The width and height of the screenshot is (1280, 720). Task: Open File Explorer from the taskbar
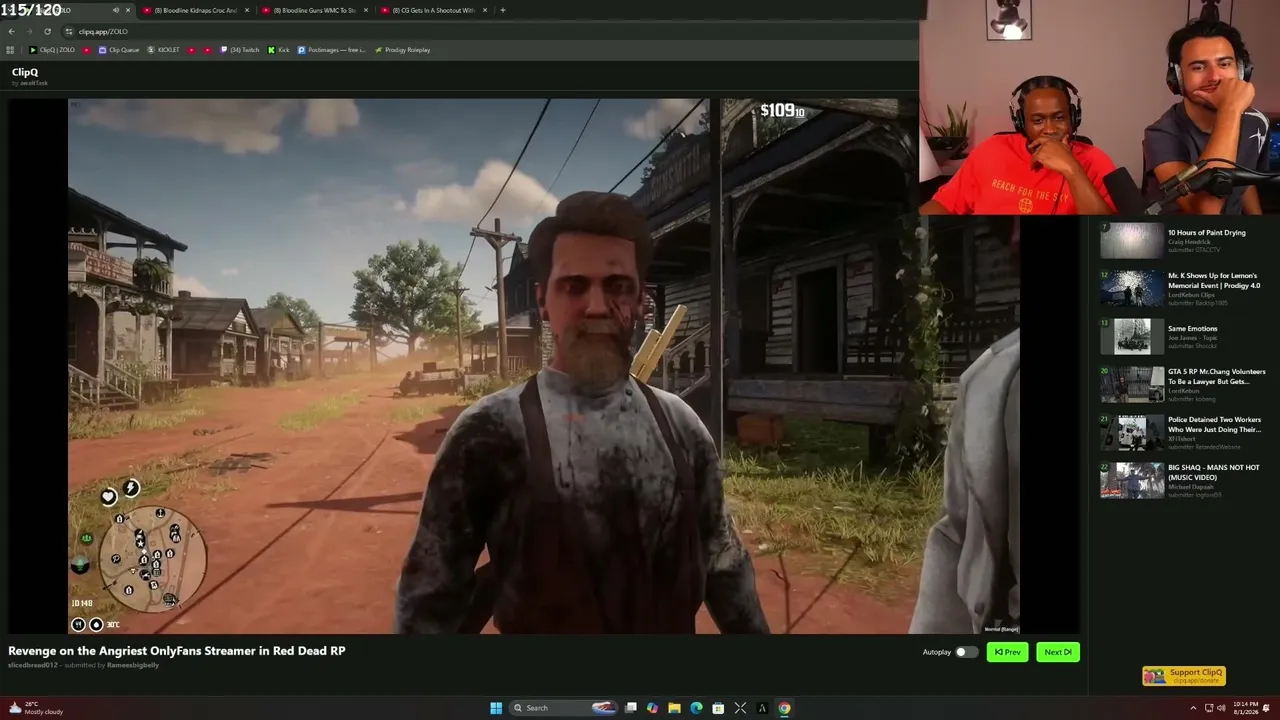tap(674, 708)
